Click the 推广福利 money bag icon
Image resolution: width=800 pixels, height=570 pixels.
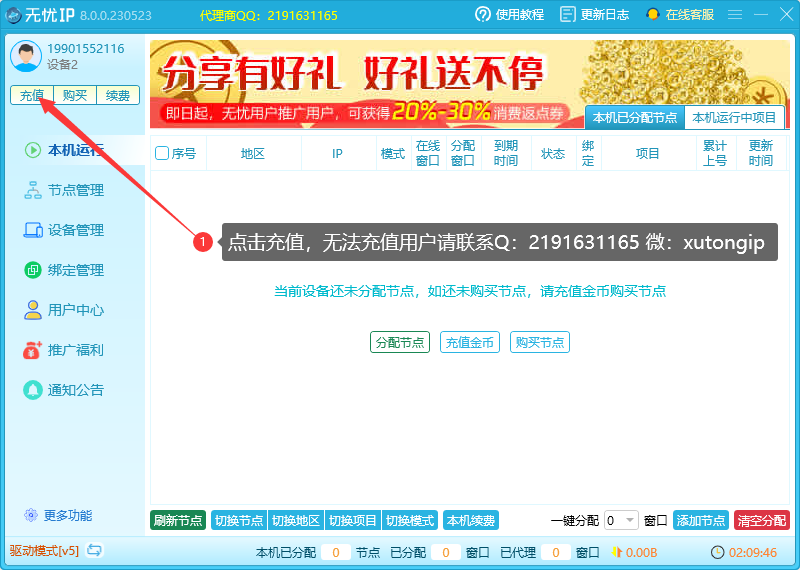coord(33,350)
